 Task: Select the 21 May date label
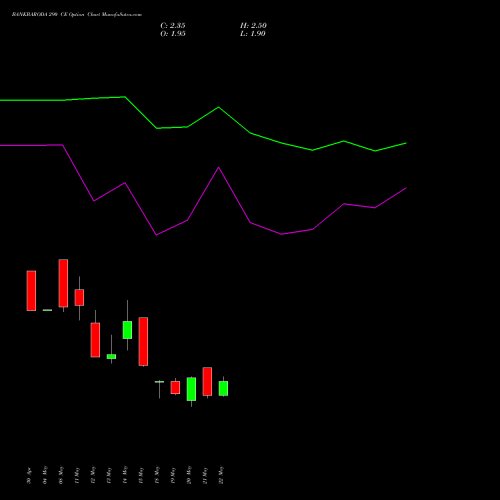tap(205, 475)
